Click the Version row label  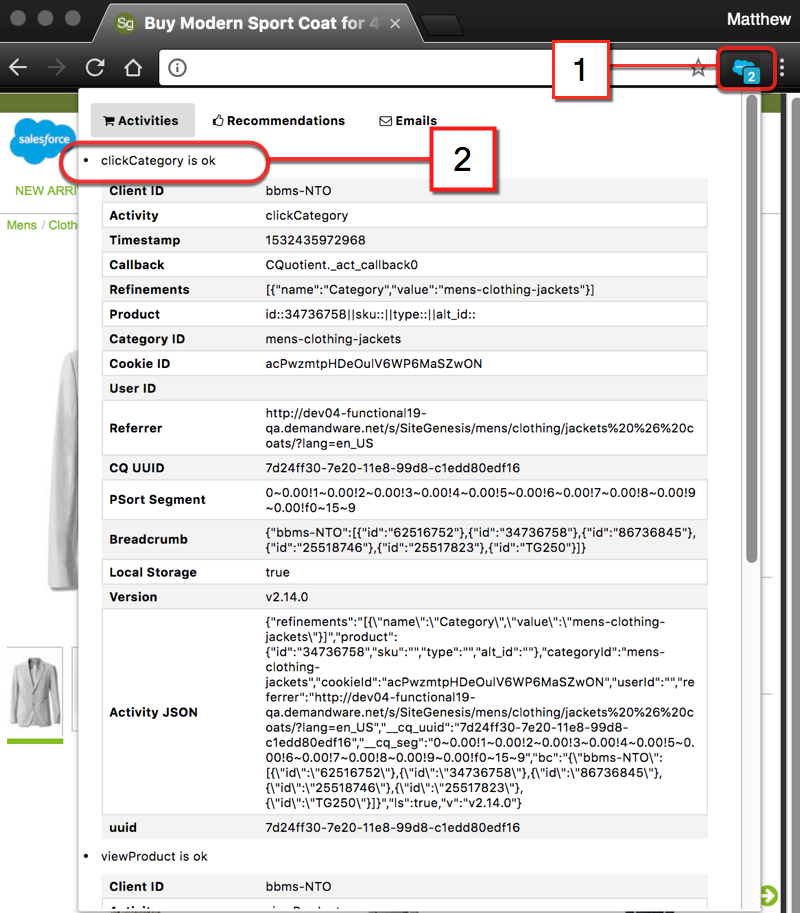[133, 597]
